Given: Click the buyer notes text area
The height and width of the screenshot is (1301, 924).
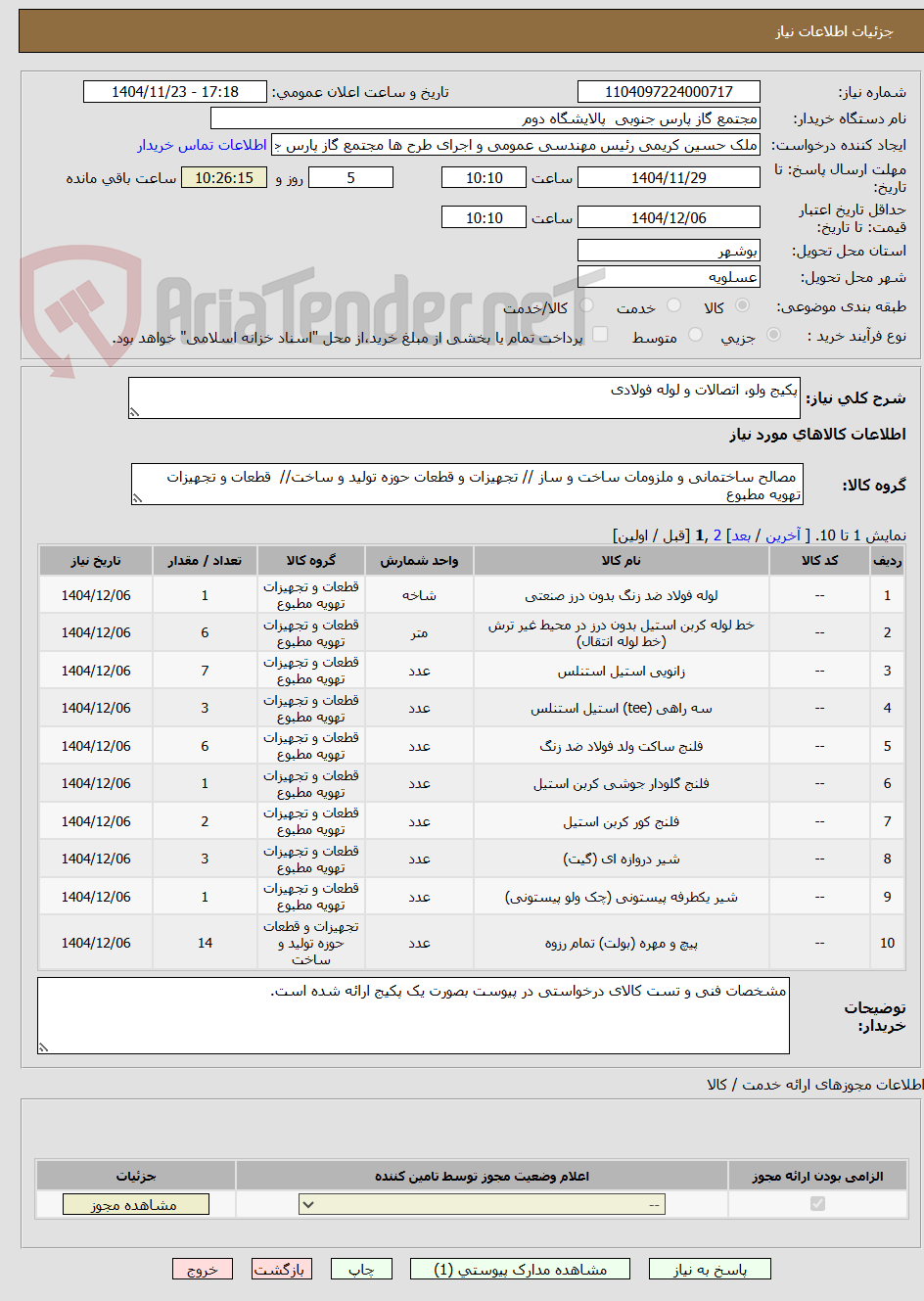Looking at the screenshot, I should click(413, 1015).
